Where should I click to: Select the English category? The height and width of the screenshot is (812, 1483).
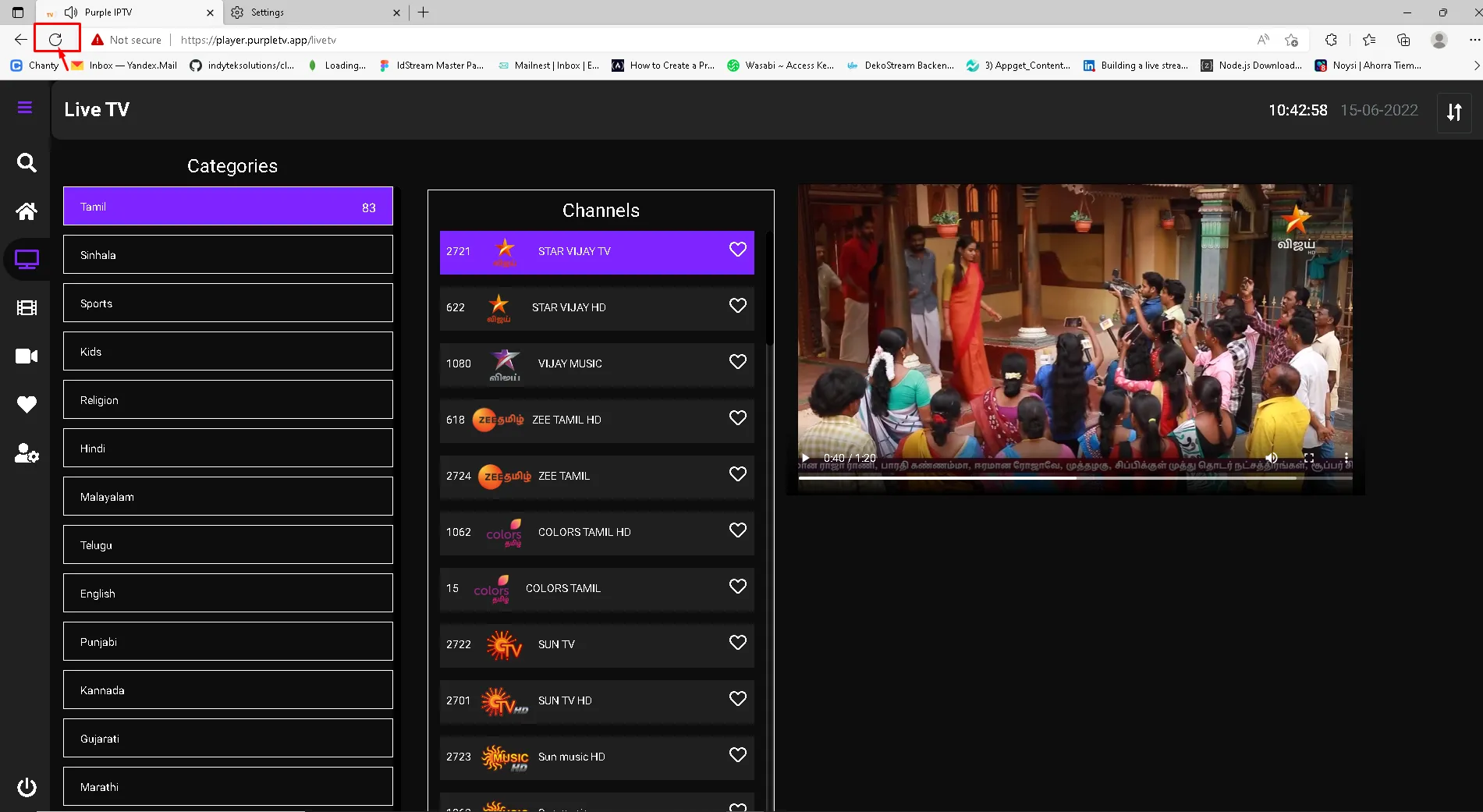point(228,594)
